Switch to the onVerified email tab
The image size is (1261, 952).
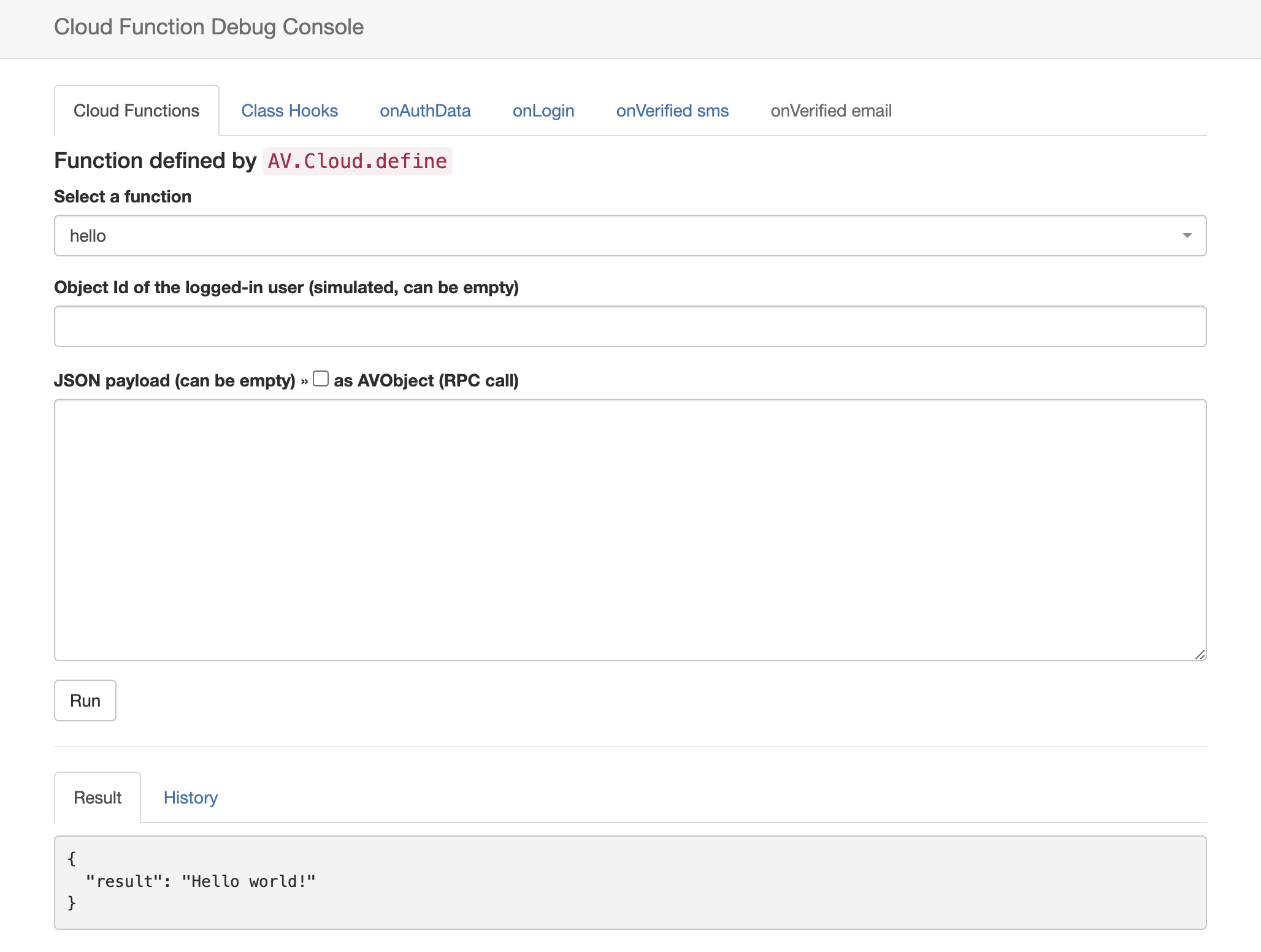pos(831,110)
